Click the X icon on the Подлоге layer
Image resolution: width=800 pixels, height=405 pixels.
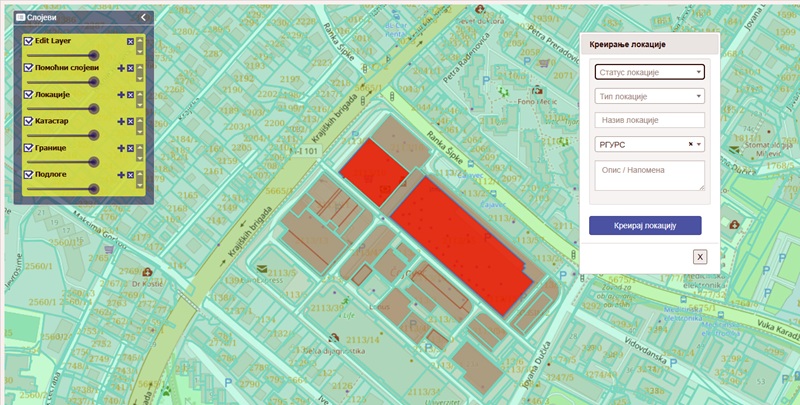(x=130, y=175)
